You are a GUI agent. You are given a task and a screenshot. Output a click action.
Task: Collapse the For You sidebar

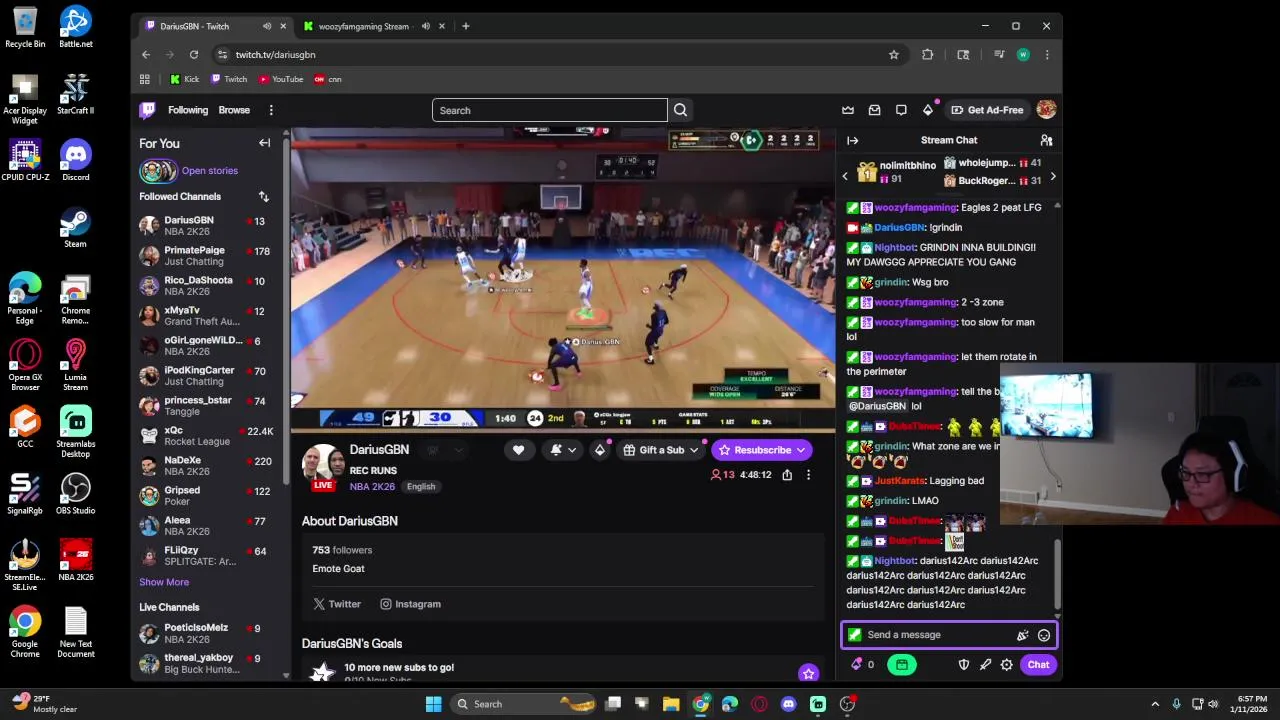[x=265, y=143]
